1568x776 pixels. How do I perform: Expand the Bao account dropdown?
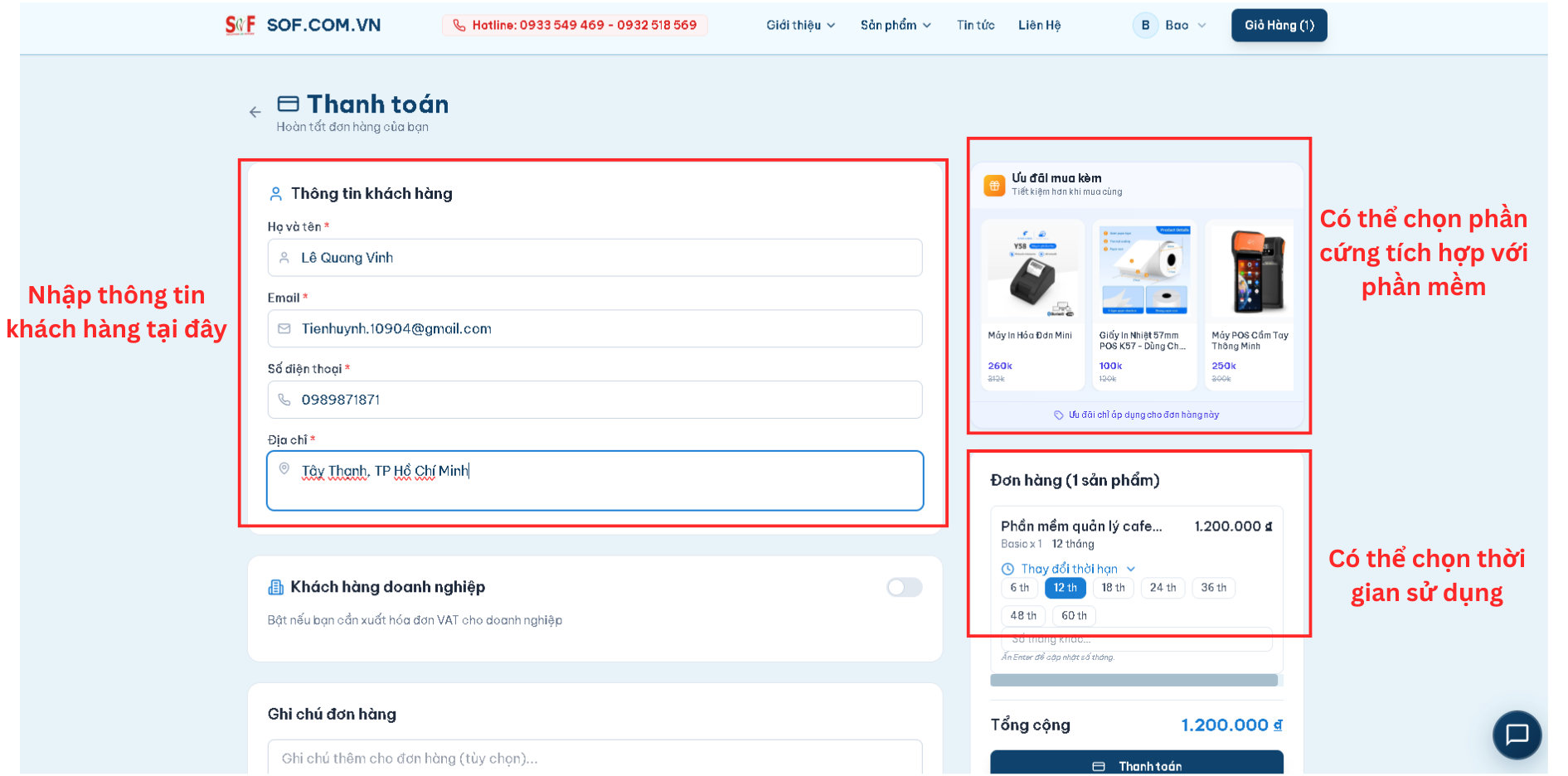click(x=1185, y=26)
